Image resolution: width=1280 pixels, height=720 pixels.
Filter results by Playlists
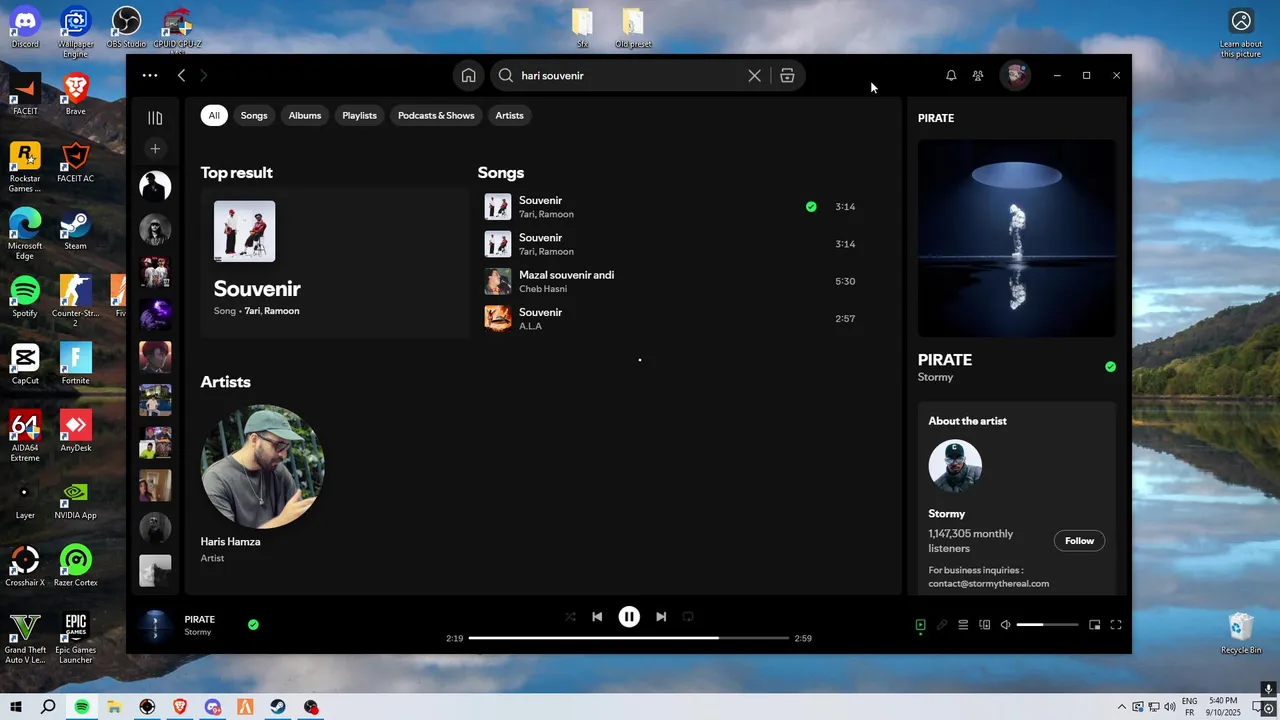(x=359, y=115)
